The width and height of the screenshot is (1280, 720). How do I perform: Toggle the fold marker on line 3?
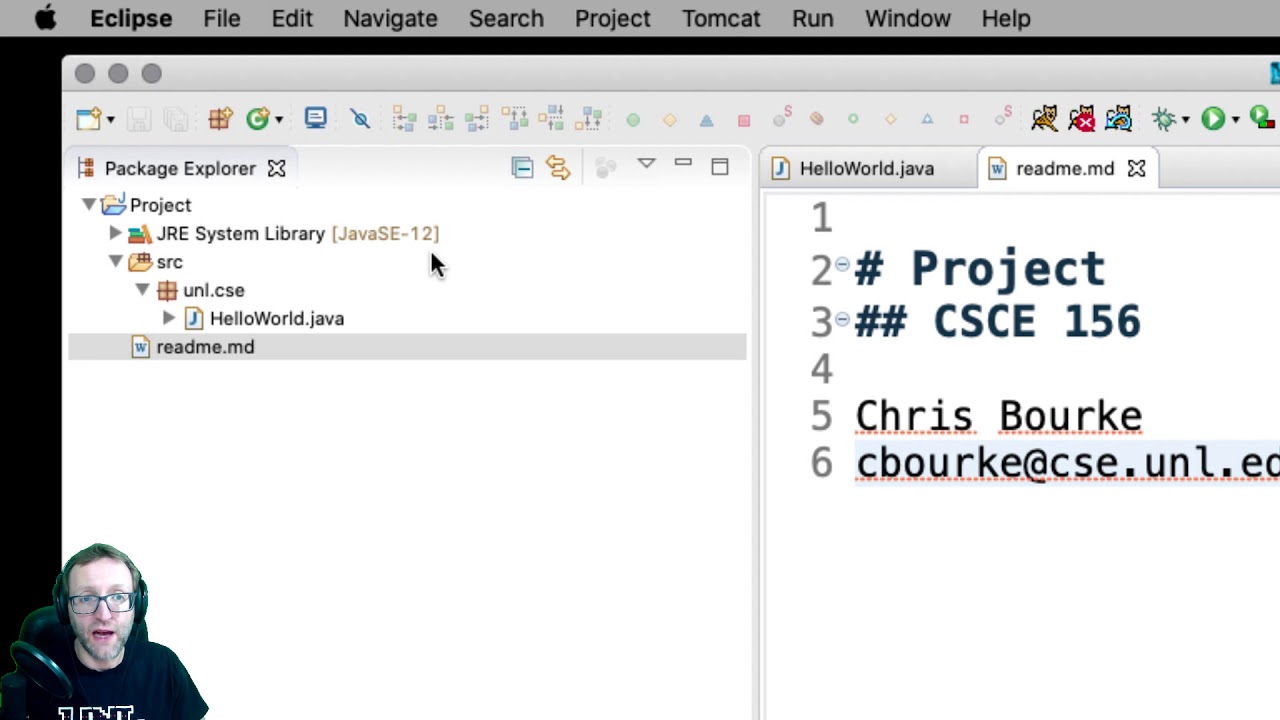842,319
